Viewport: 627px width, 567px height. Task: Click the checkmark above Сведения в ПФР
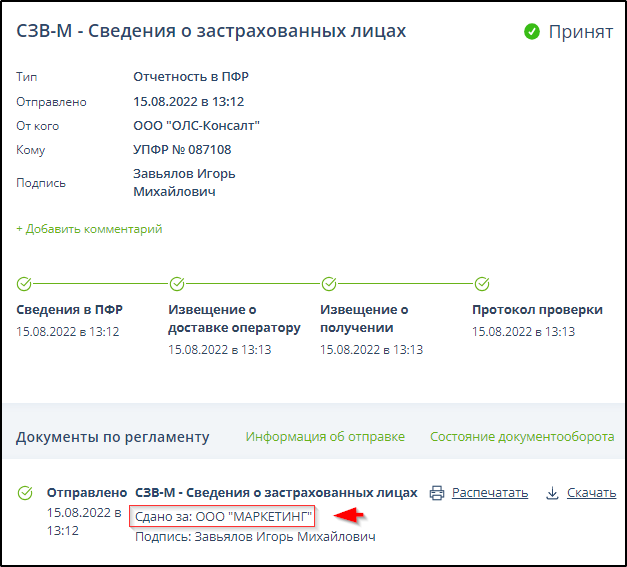click(25, 284)
